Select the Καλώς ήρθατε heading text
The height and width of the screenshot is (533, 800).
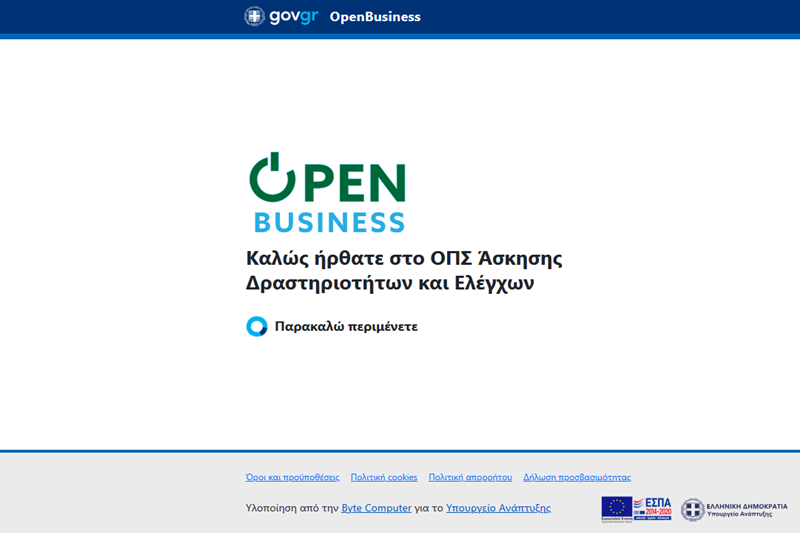[404, 270]
